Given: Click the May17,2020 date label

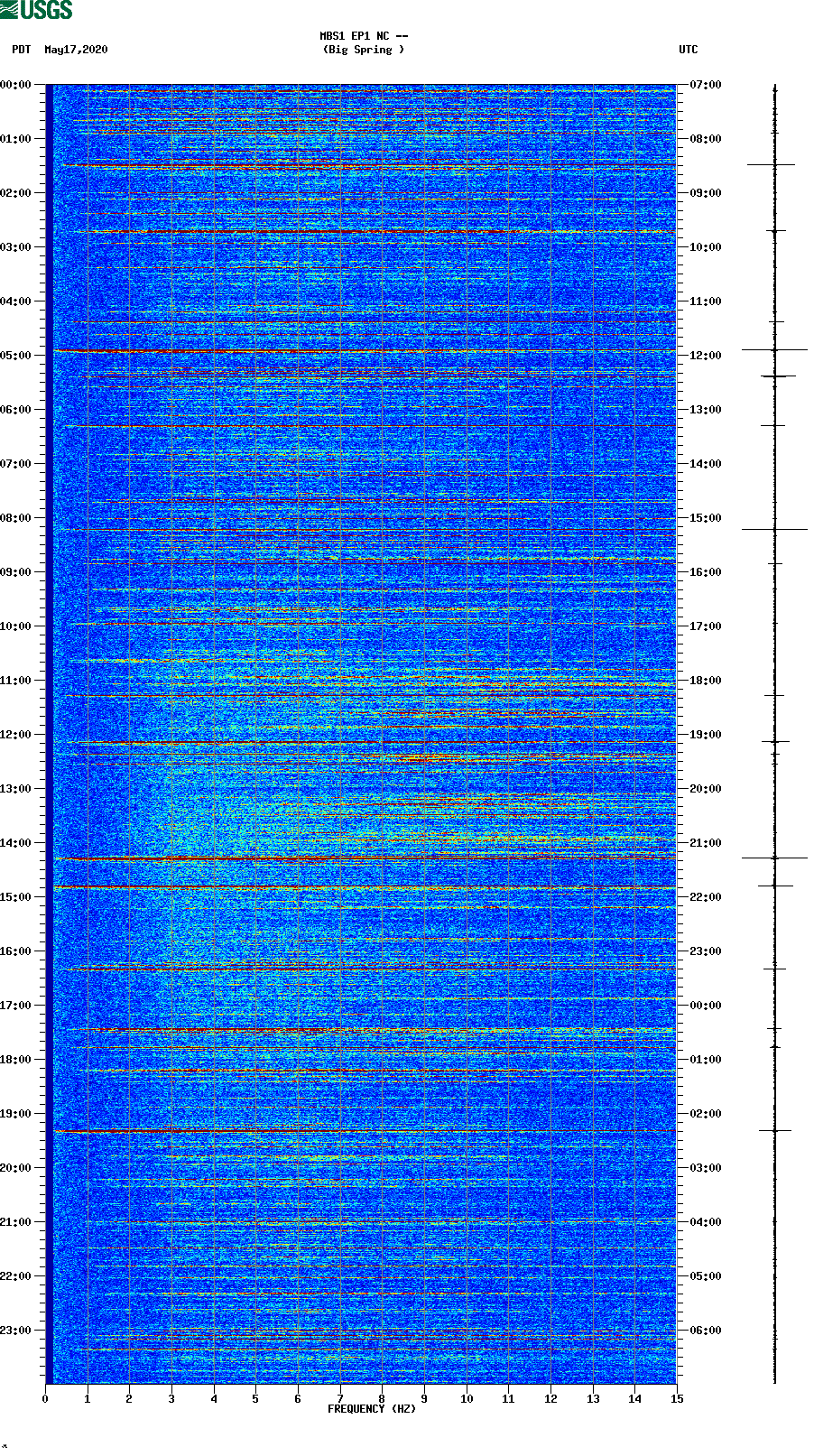Looking at the screenshot, I should 76,50.
